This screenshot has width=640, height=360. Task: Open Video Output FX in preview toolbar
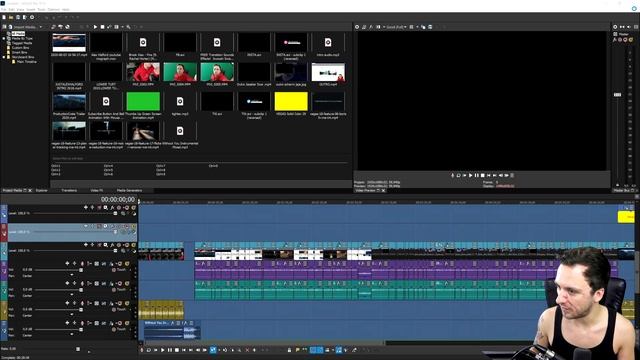(x=371, y=27)
